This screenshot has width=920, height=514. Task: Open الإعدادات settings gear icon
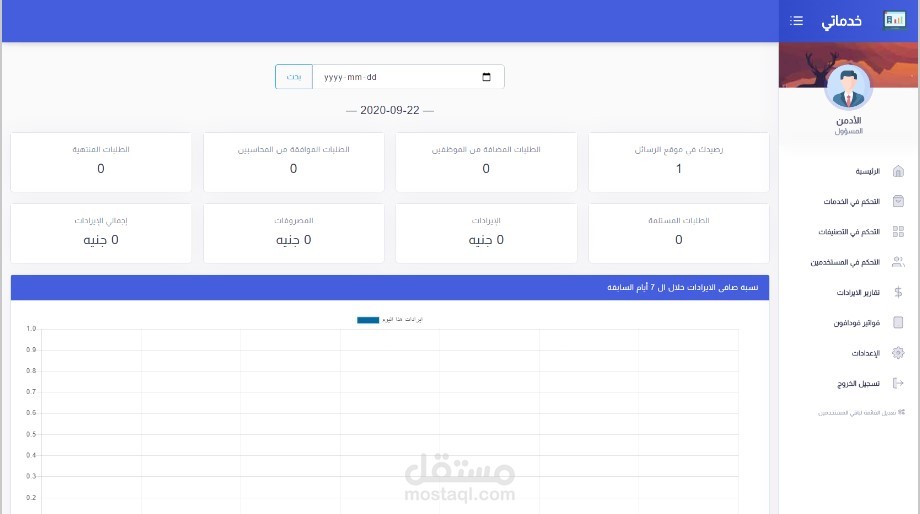[898, 353]
